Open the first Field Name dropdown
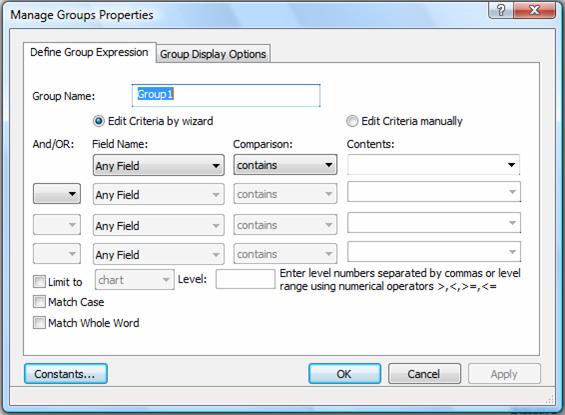565x415 pixels. [x=159, y=165]
